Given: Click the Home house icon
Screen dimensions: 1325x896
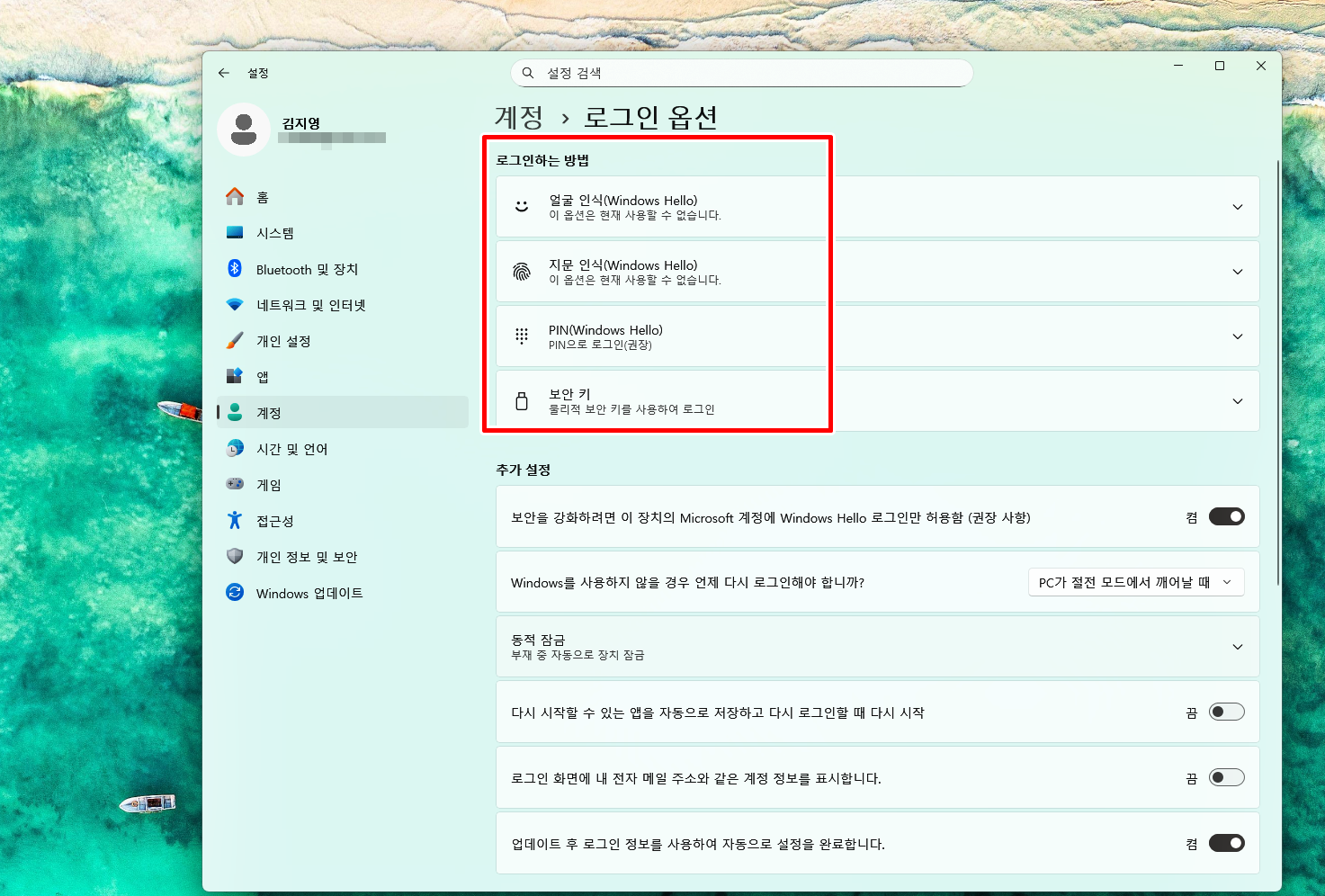Looking at the screenshot, I should pyautogui.click(x=235, y=196).
